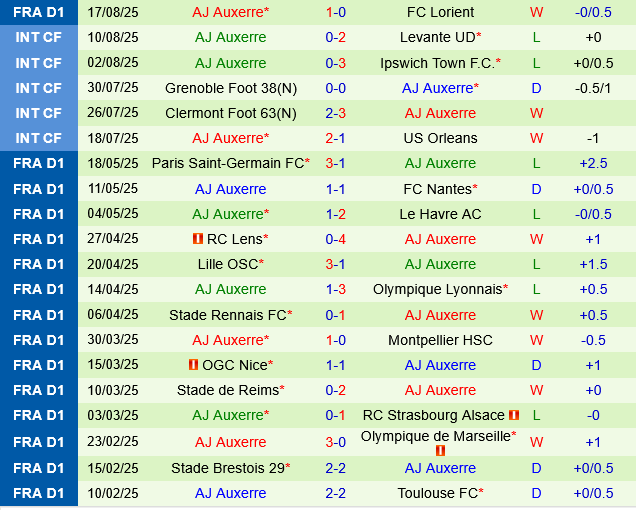The width and height of the screenshot is (636, 510).
Task: Click Ipswich Town F.C. team name
Action: coord(436,62)
